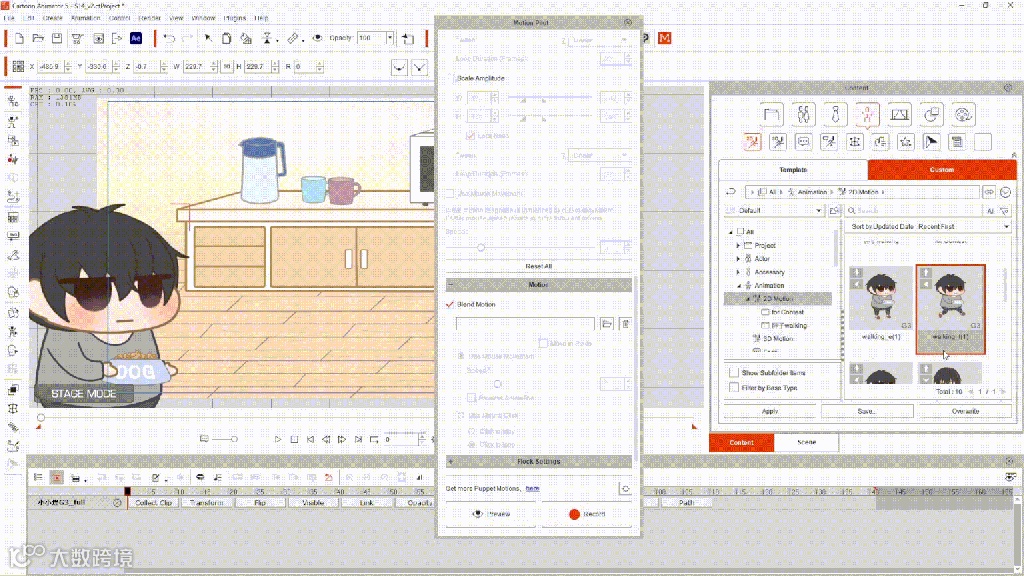Image resolution: width=1024 pixels, height=576 pixels.
Task: Save project using the floppy disk icon
Action: pos(57,39)
